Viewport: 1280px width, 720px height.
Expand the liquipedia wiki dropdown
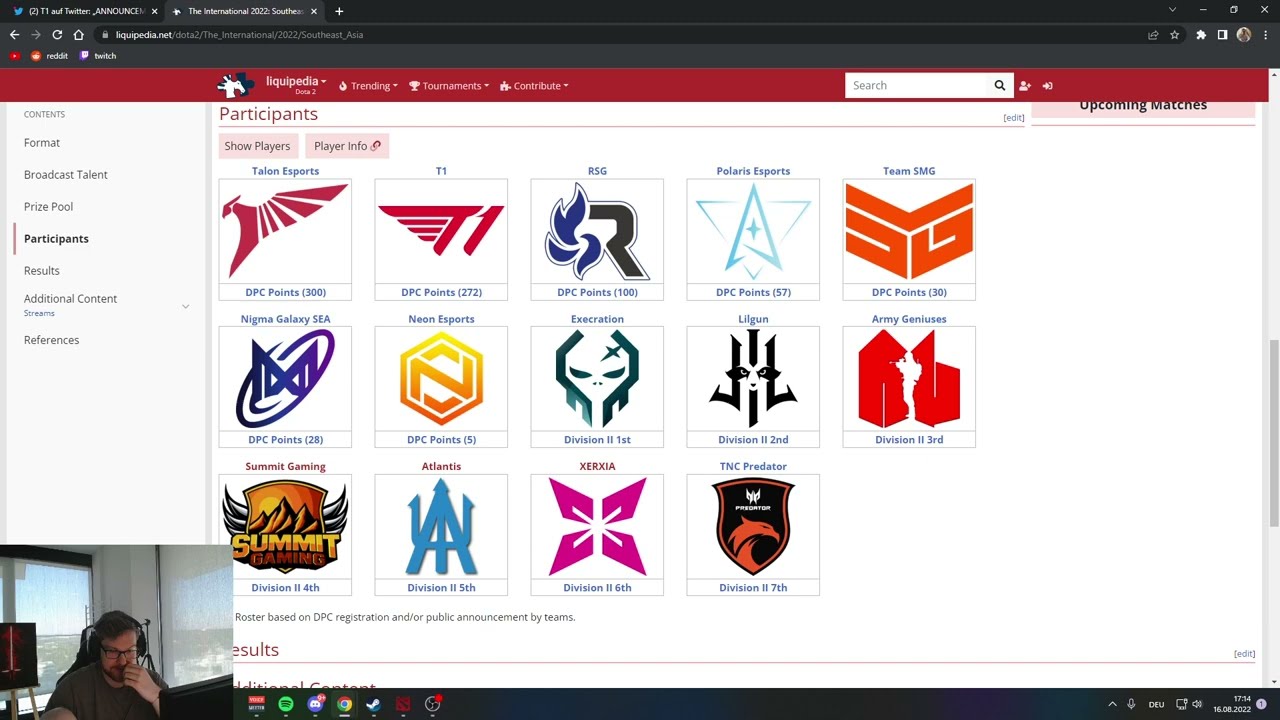click(296, 81)
